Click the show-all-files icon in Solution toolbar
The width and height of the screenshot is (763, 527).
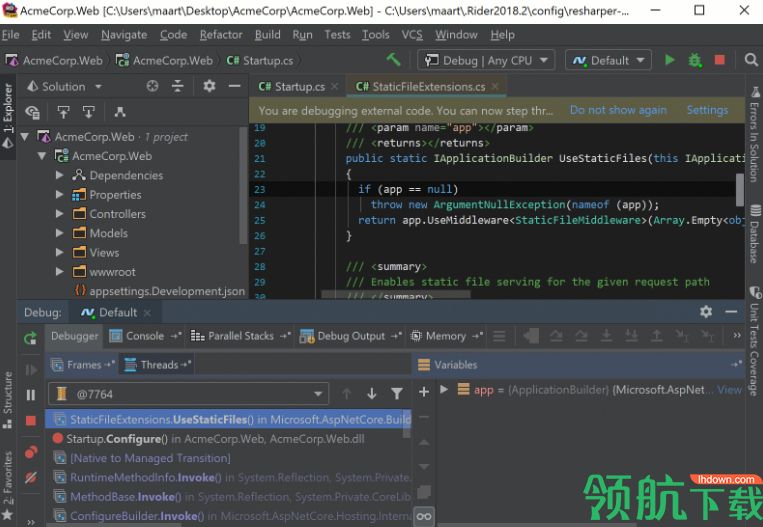coord(33,112)
